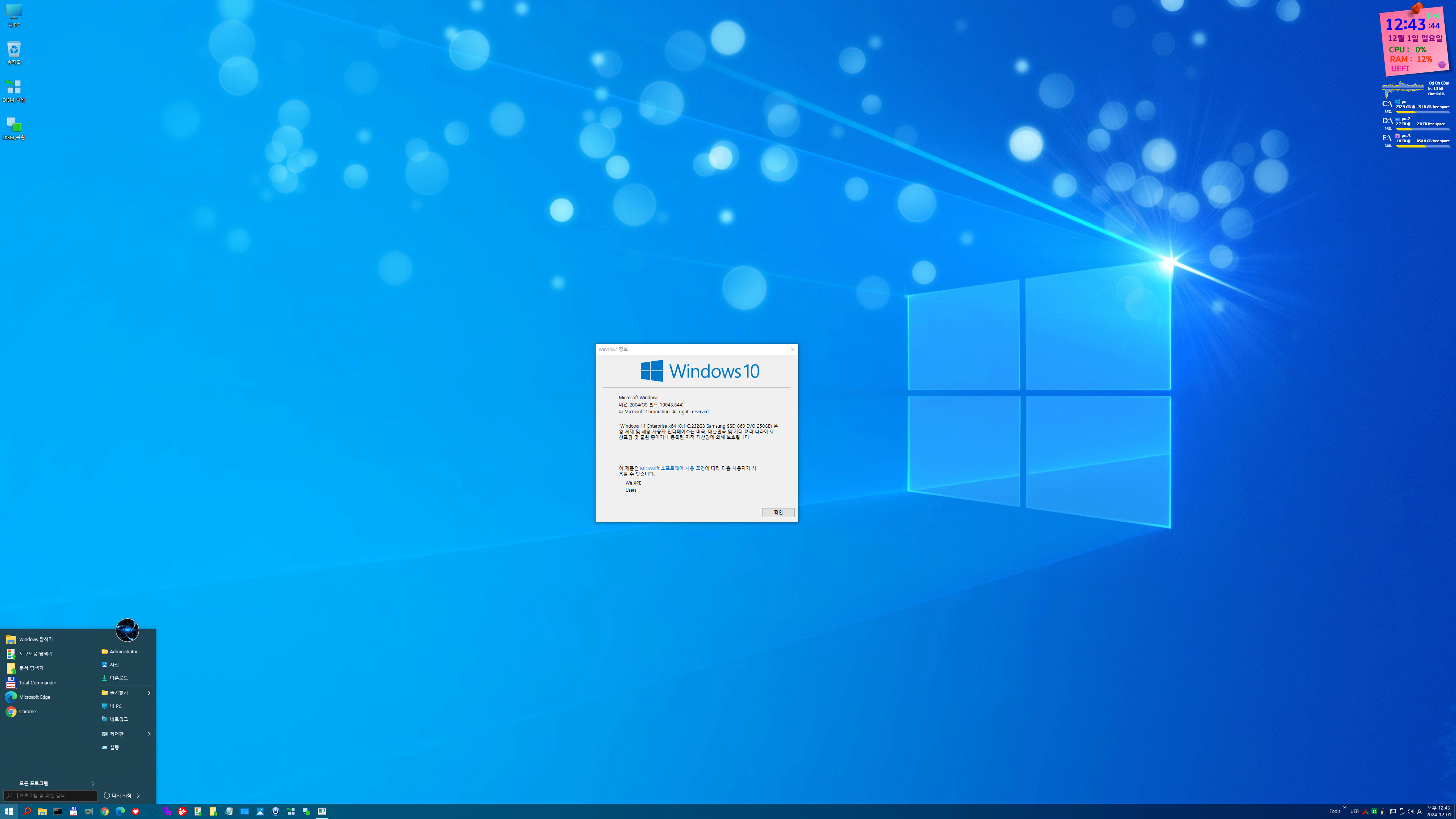This screenshot has width=1456, height=819.
Task: Launch Command Prompt from the taskbar
Action: [58, 811]
